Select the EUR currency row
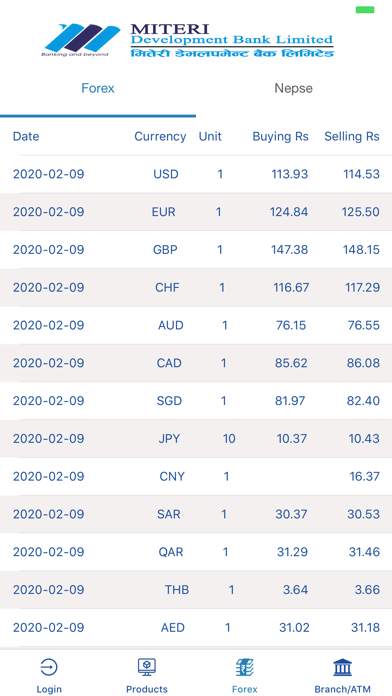The image size is (392, 696). coord(196,212)
